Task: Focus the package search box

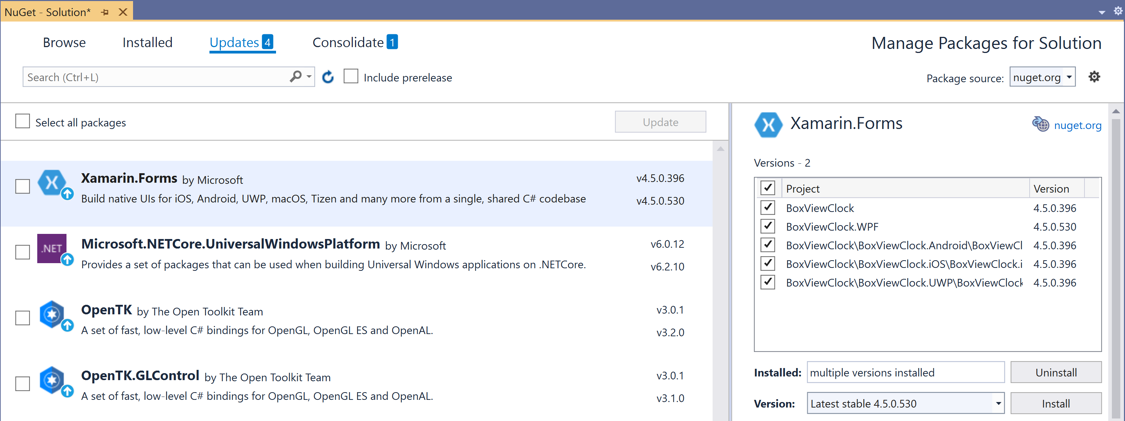Action: tap(155, 77)
